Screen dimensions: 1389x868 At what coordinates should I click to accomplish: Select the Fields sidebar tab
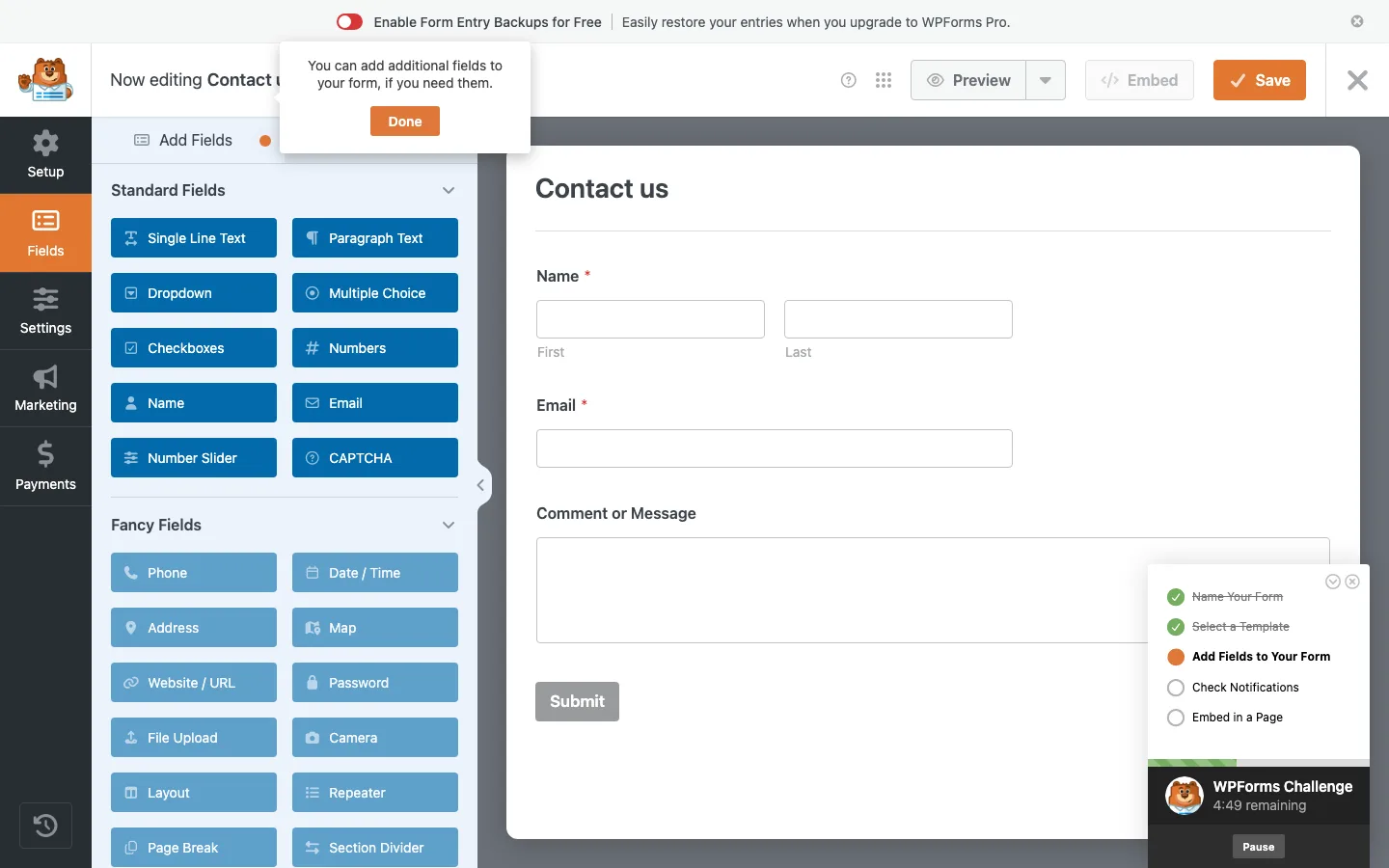[x=45, y=233]
